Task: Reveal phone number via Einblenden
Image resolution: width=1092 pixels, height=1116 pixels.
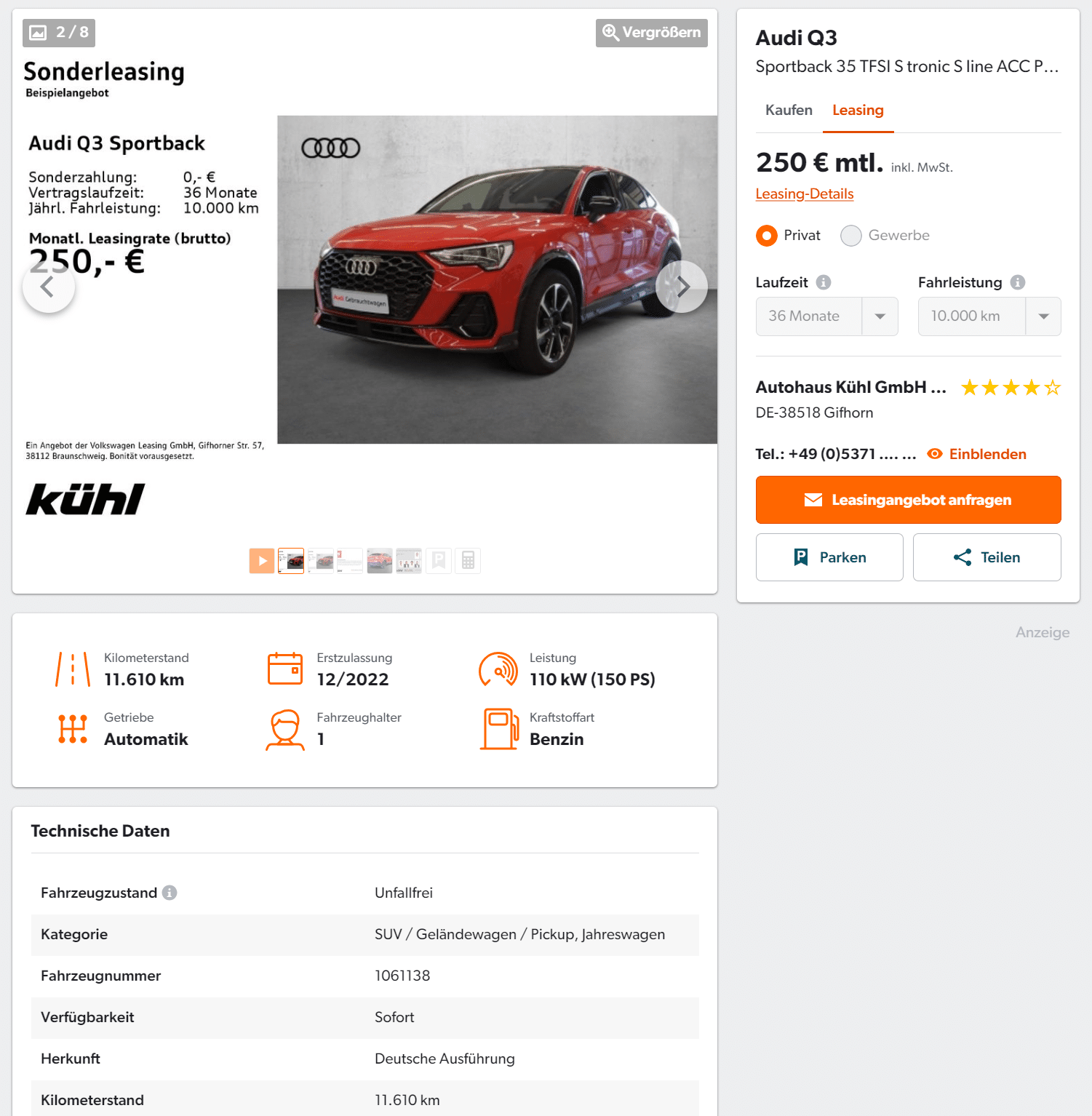Action: point(977,454)
